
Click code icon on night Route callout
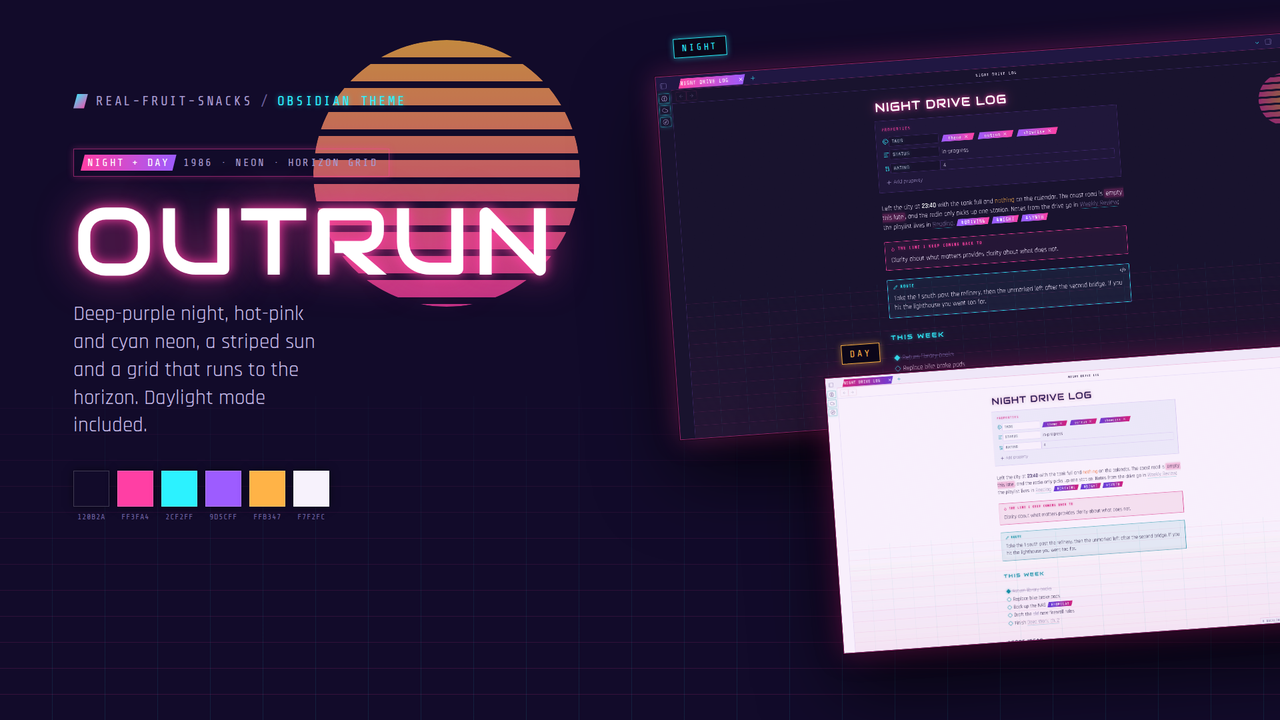1122,270
